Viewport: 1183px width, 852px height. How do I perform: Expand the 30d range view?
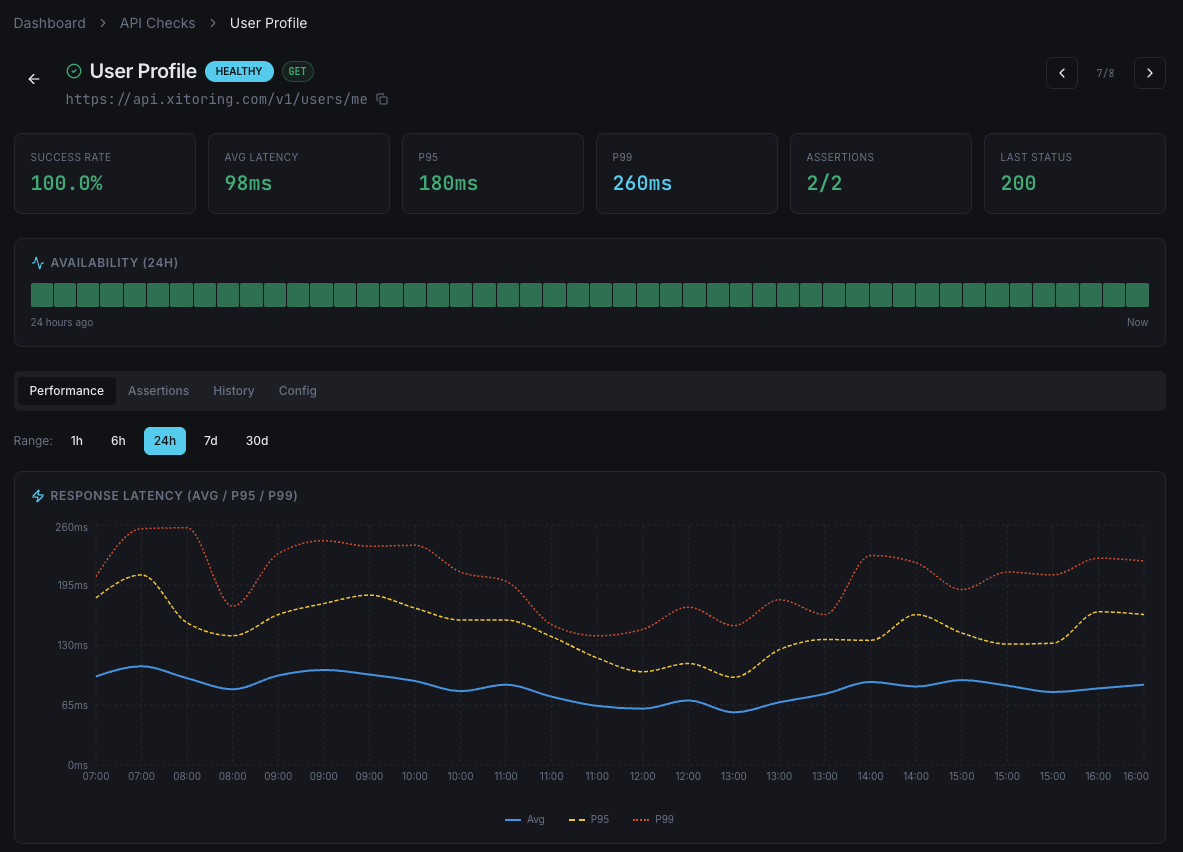256,440
